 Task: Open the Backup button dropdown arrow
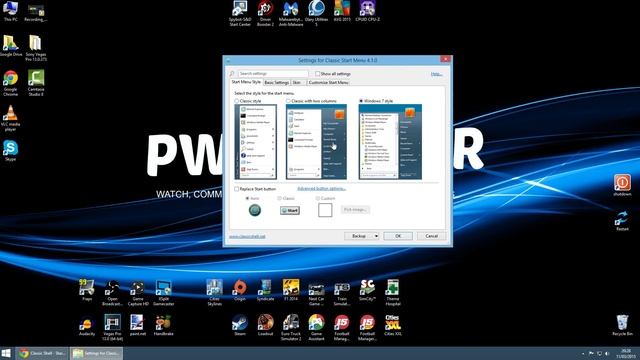(376, 236)
